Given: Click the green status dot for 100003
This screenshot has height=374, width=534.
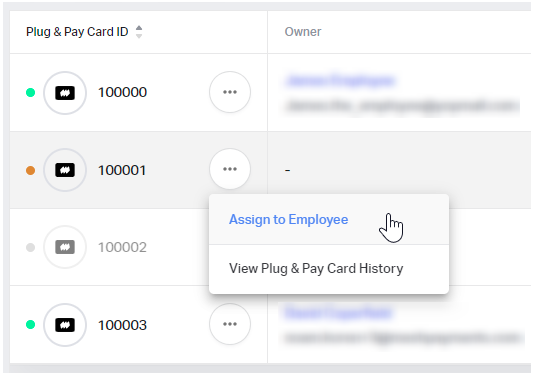Looking at the screenshot, I should coord(31,325).
